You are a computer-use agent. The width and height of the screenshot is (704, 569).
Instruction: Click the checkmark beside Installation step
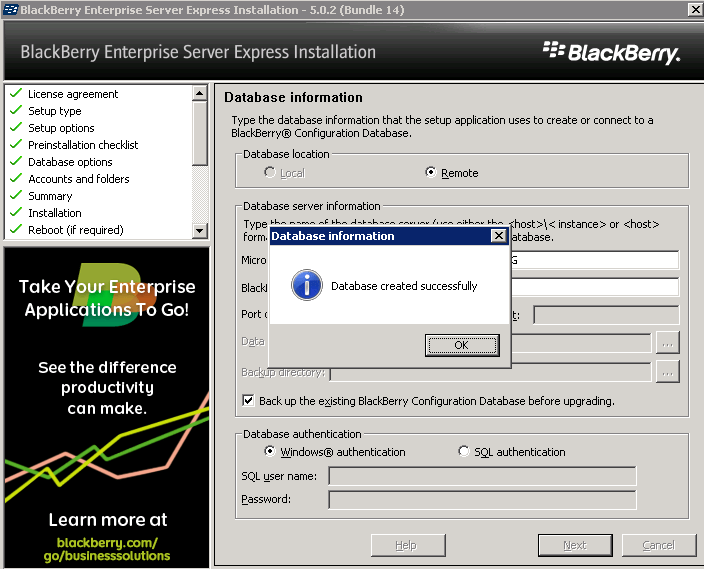click(x=15, y=213)
